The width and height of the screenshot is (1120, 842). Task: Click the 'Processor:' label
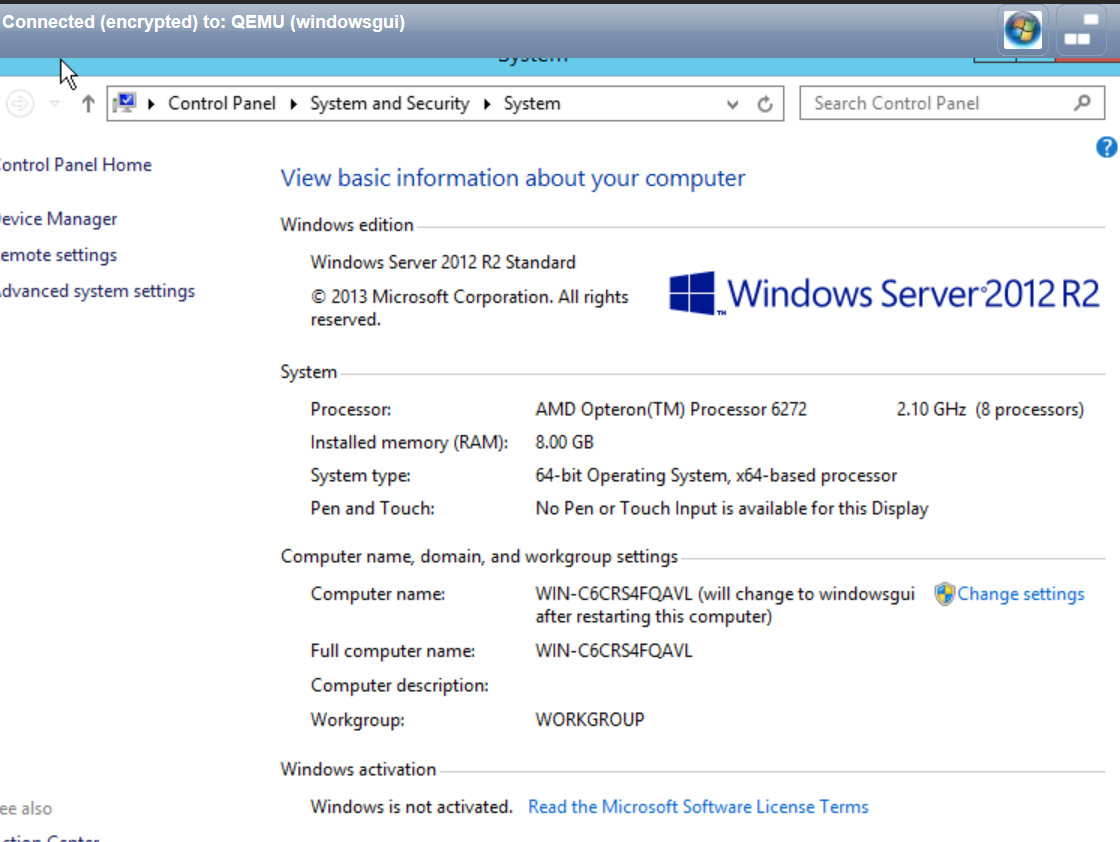tap(351, 410)
